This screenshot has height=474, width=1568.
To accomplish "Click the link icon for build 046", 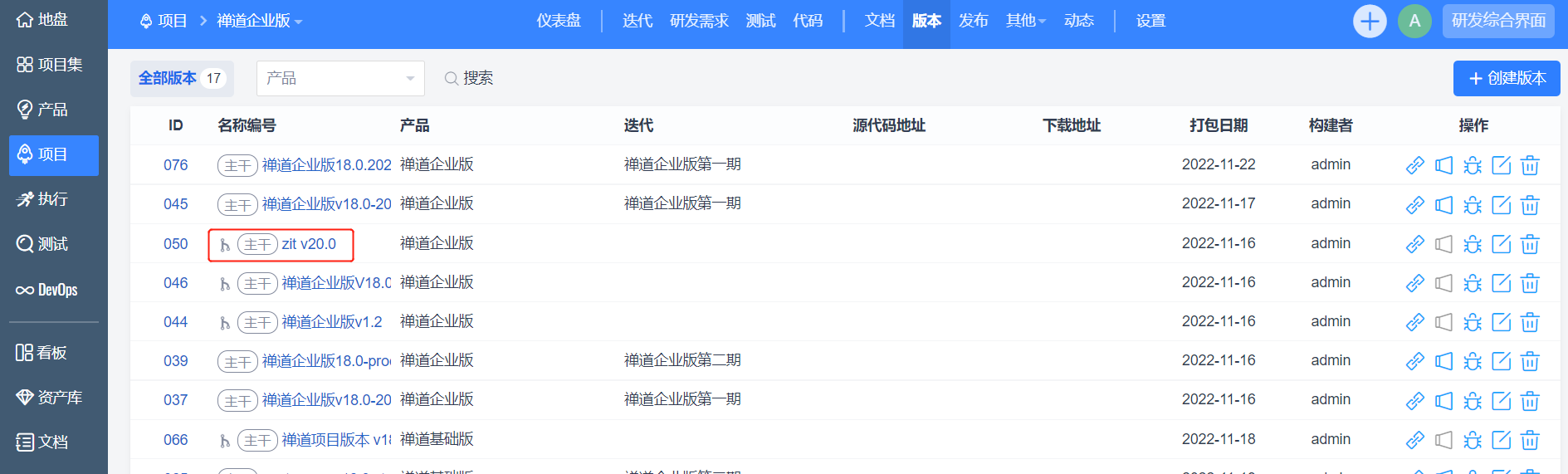I will [x=1415, y=283].
